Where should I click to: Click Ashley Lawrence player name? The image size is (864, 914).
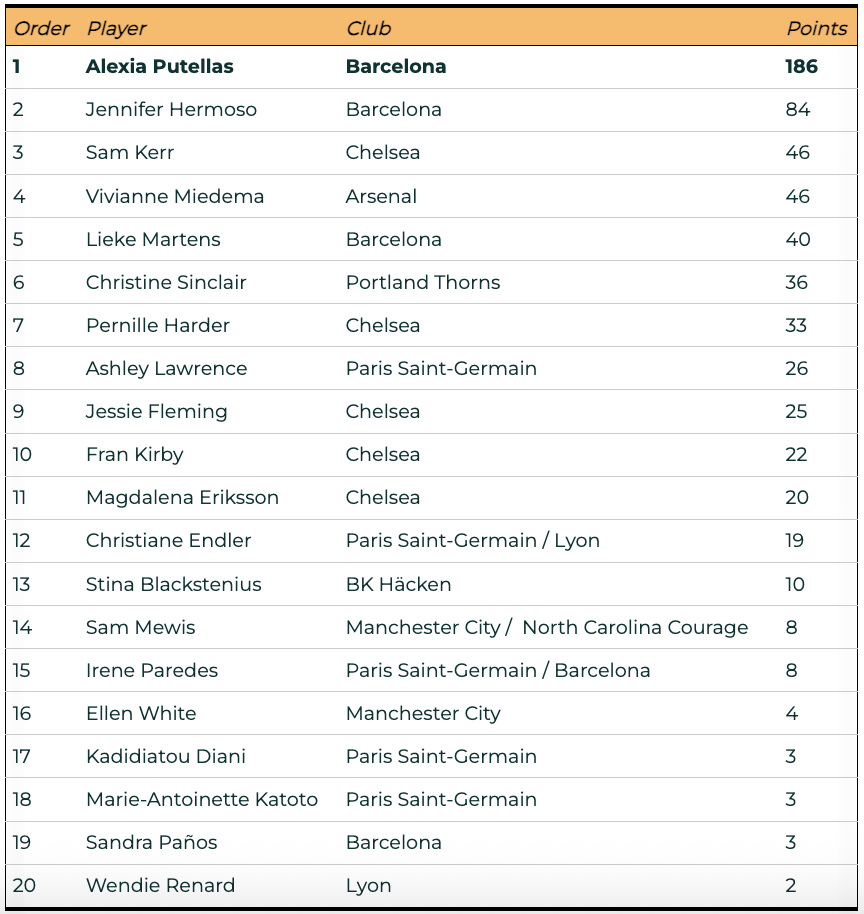[167, 369]
